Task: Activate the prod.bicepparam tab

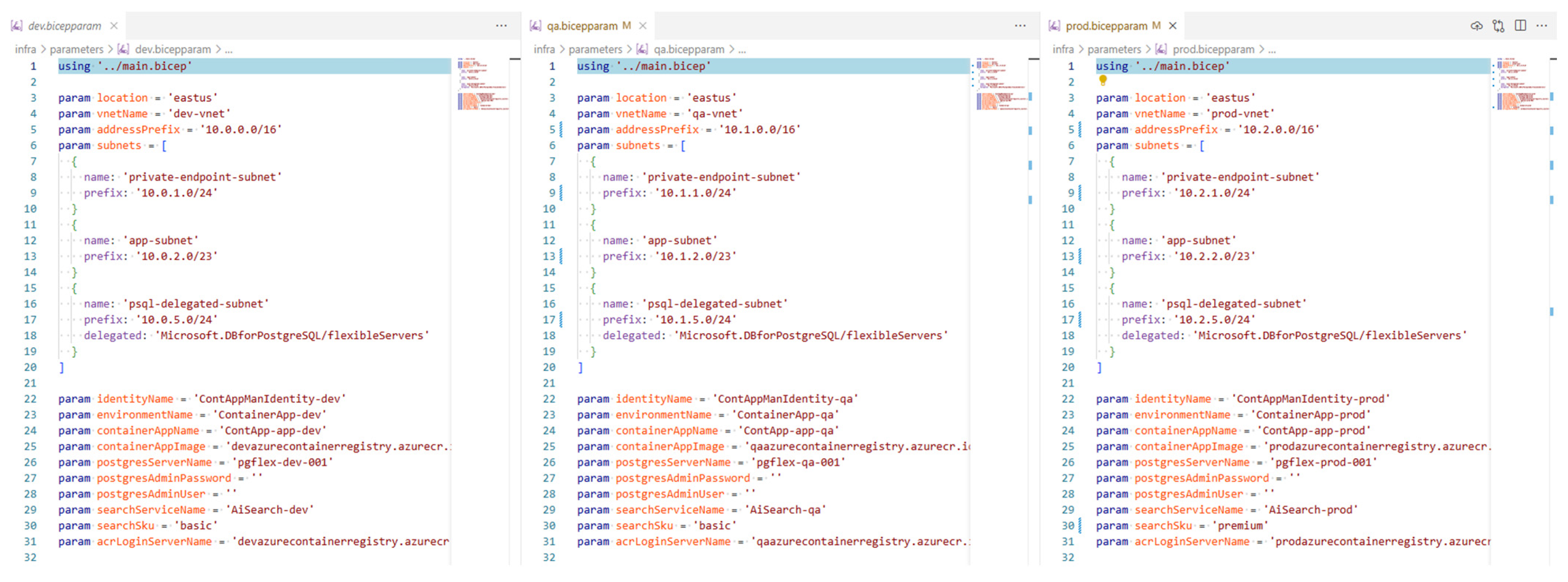Action: (x=1106, y=25)
